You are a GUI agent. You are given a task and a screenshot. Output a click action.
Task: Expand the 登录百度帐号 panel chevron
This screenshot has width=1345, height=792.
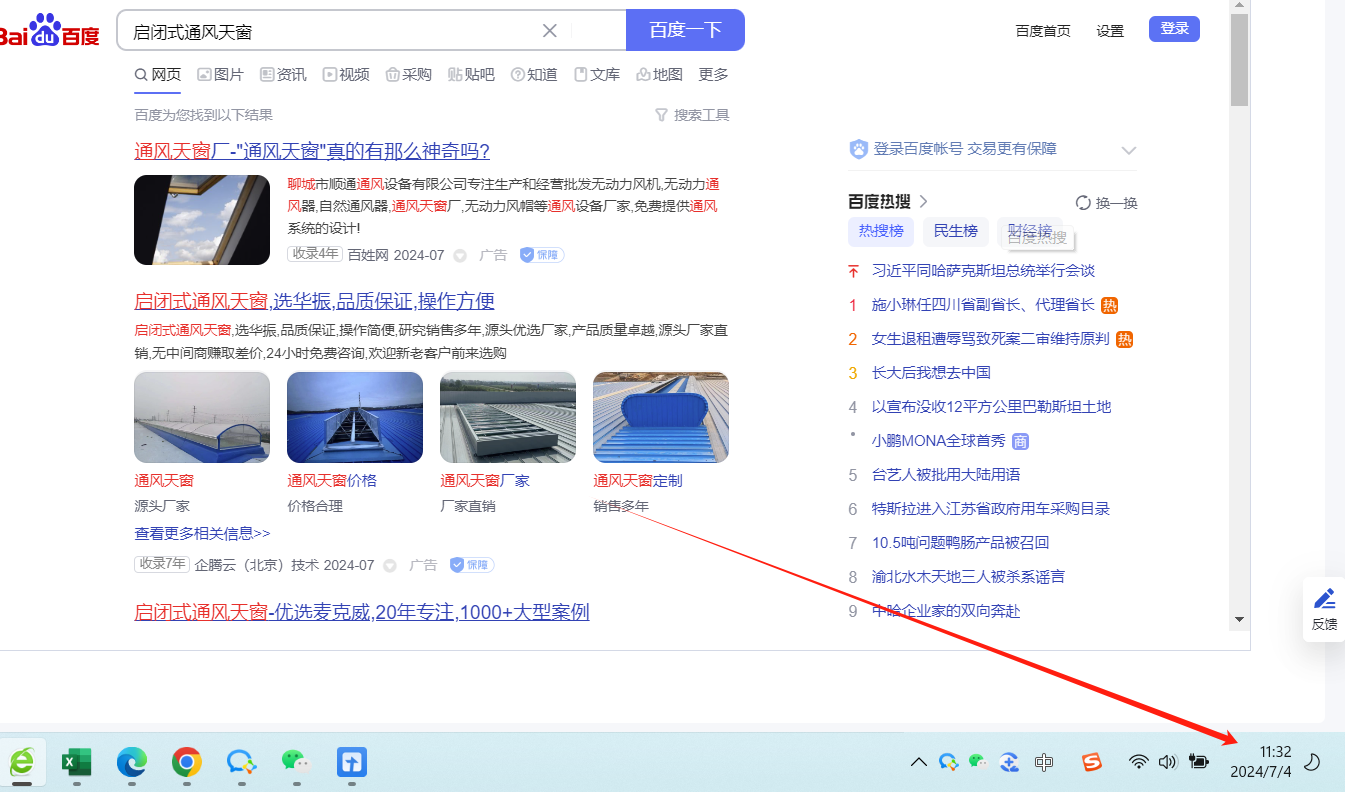tap(1129, 150)
